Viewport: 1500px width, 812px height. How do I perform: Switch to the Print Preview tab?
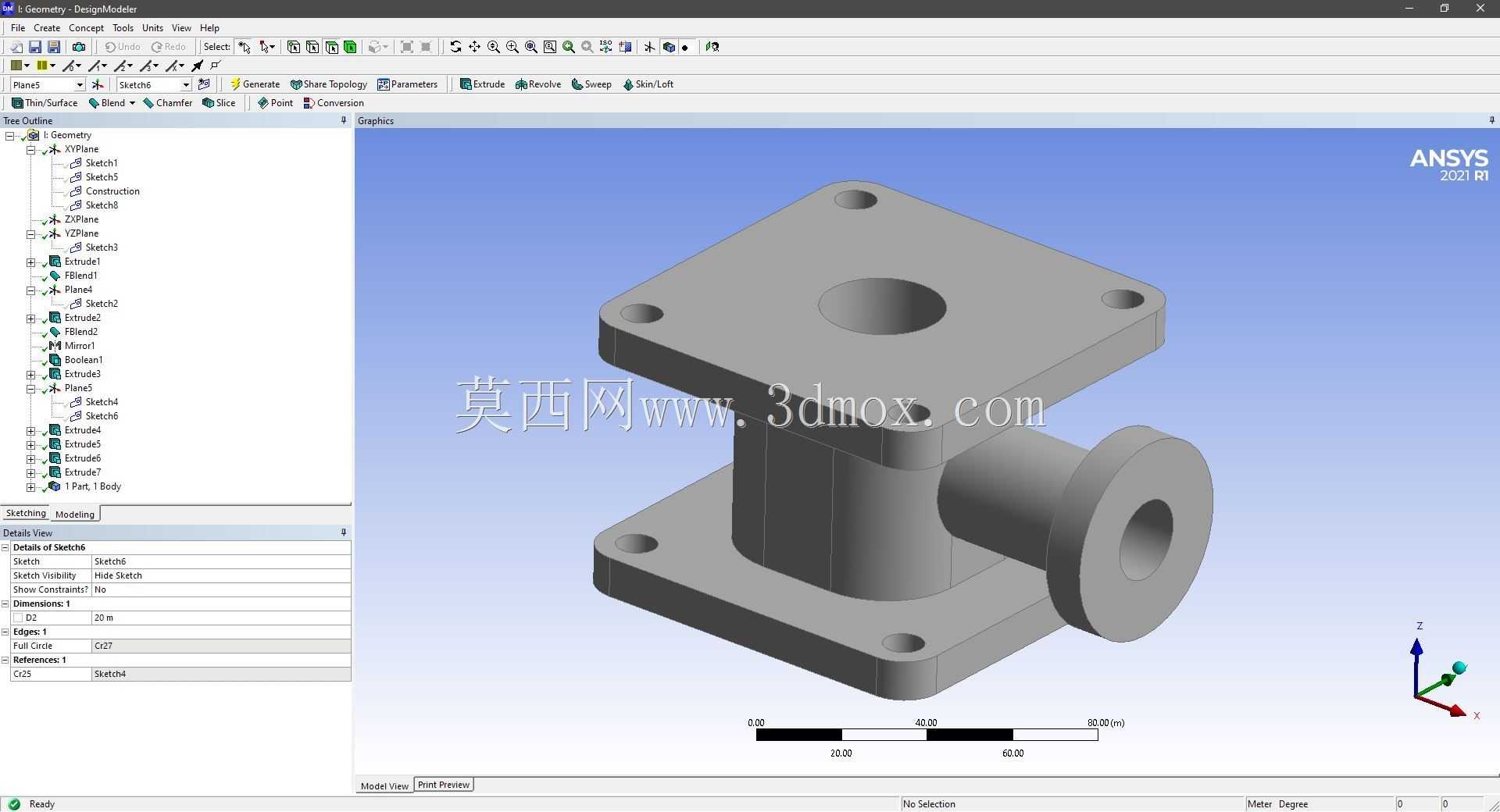click(x=444, y=785)
